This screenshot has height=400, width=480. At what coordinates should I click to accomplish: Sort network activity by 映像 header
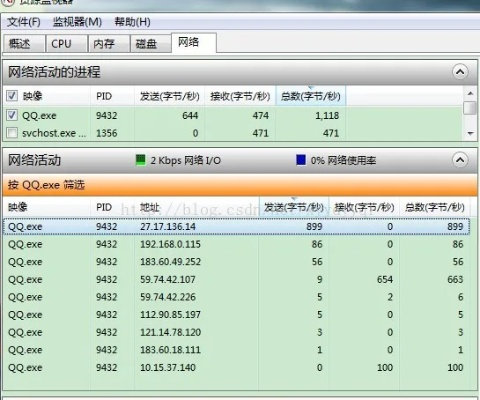tap(47, 207)
